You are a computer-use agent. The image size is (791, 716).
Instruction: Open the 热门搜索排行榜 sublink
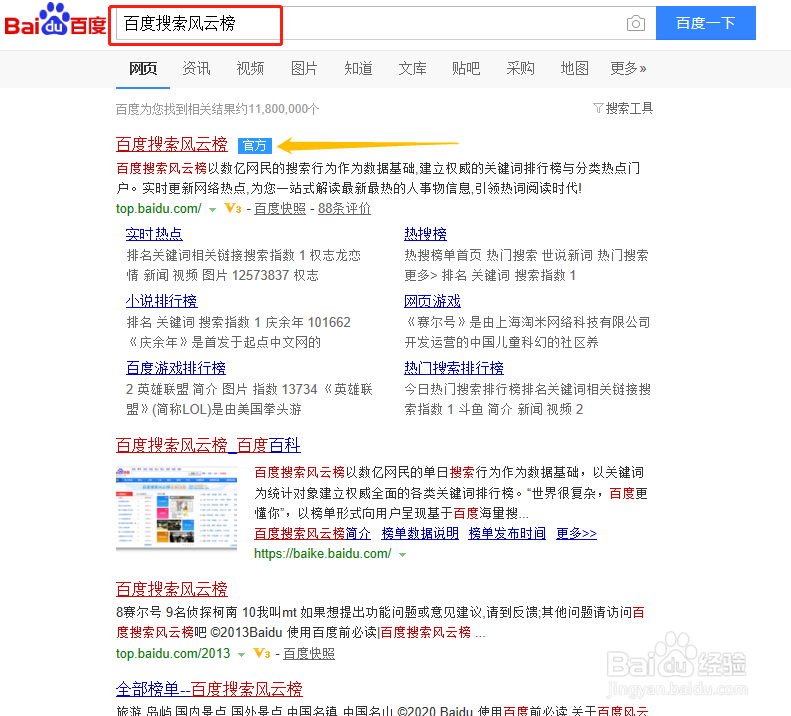[454, 368]
